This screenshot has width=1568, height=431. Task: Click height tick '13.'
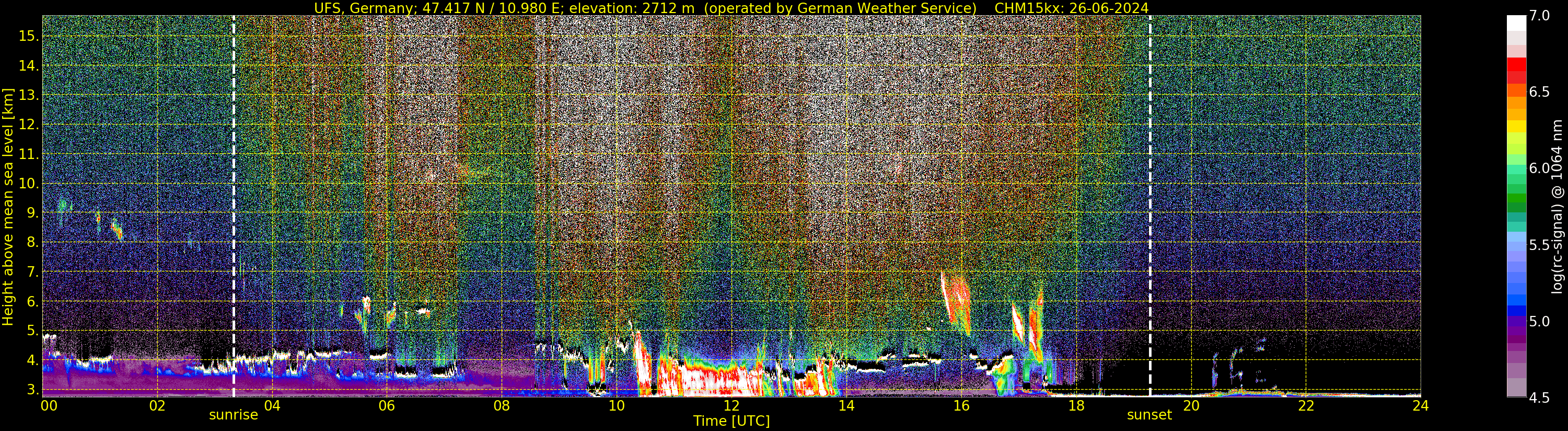[x=29, y=95]
